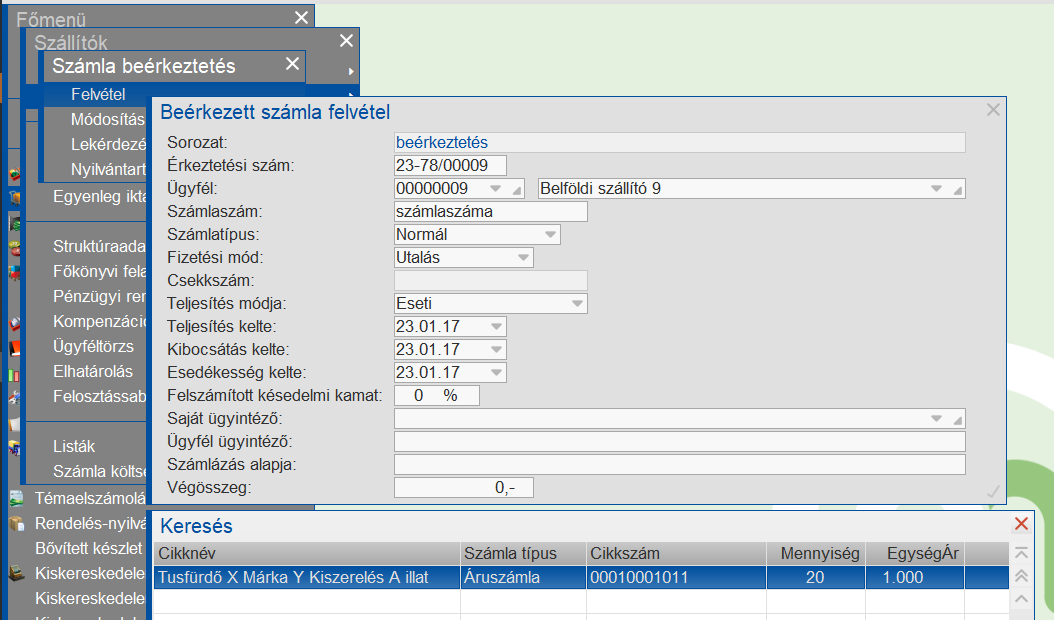The height and width of the screenshot is (620, 1054).
Task: Click the Kiskereskedelem cash register icon
Action: pyautogui.click(x=15, y=574)
